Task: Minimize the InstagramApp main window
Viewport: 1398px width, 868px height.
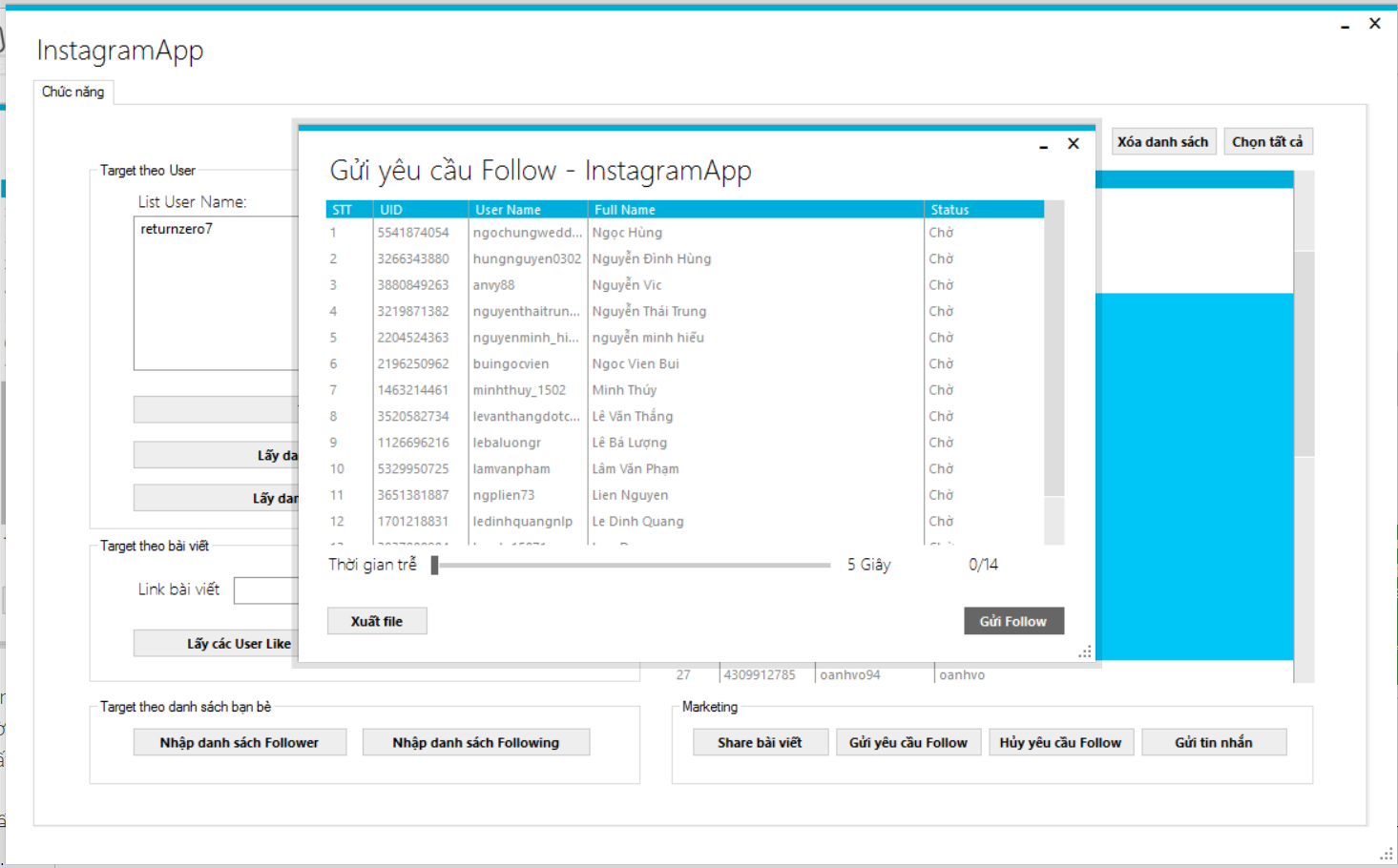Action: click(1346, 25)
